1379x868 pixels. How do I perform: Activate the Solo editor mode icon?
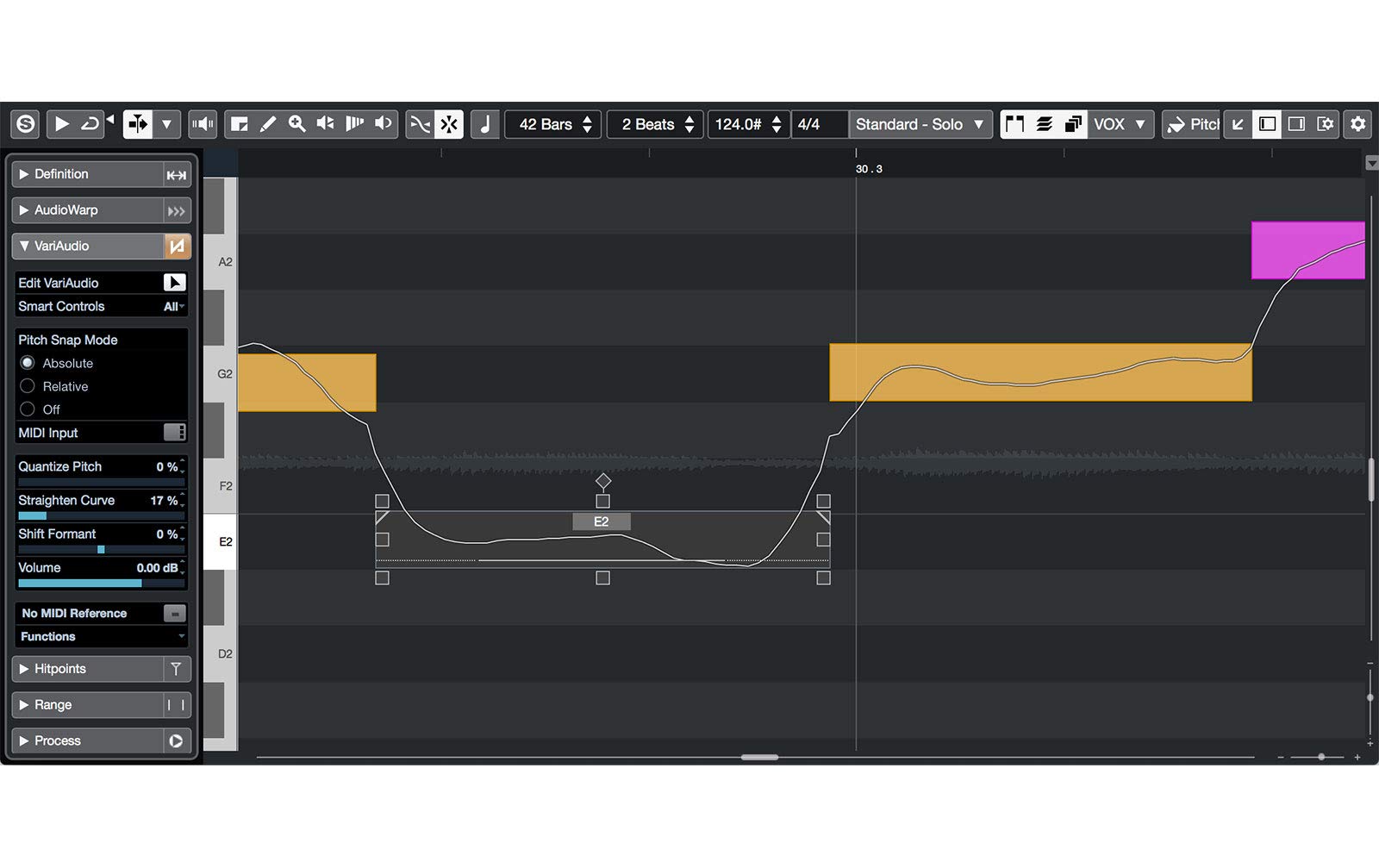(23, 124)
